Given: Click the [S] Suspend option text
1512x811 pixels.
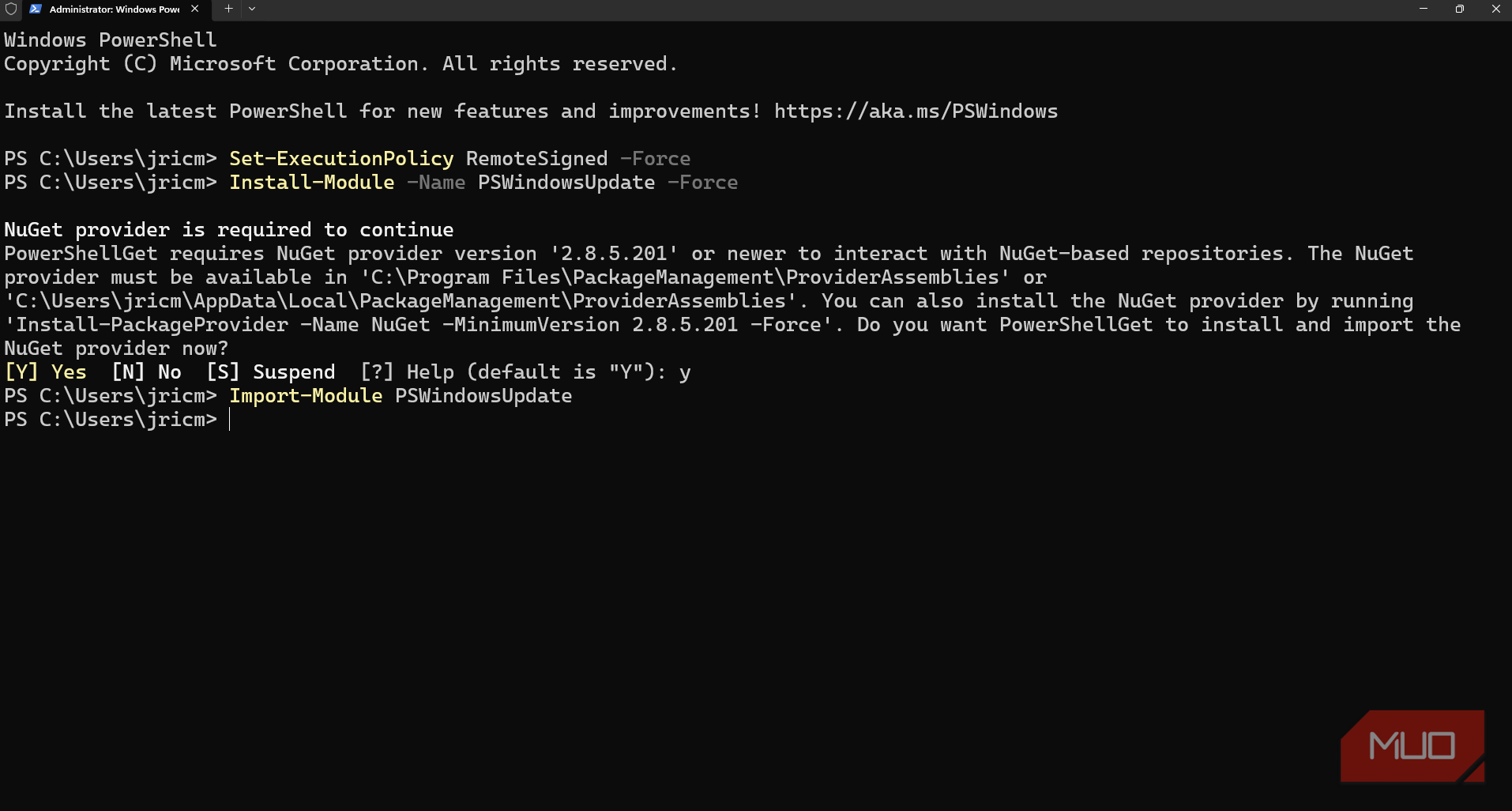Looking at the screenshot, I should pyautogui.click(x=271, y=372).
